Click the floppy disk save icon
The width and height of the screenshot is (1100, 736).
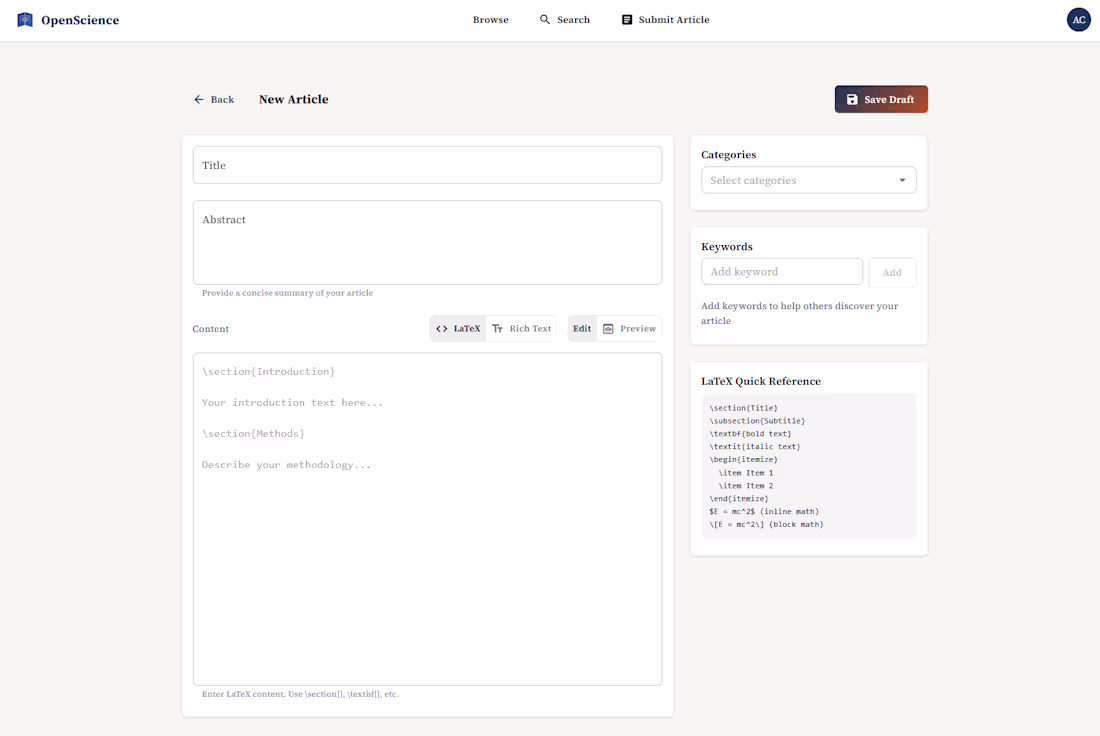[852, 100]
